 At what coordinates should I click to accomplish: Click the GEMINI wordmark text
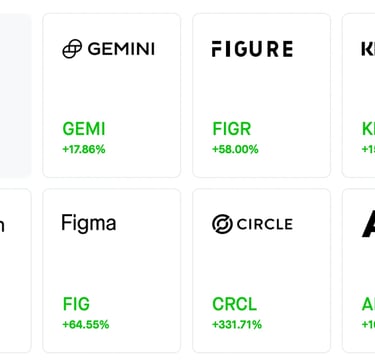pos(121,49)
